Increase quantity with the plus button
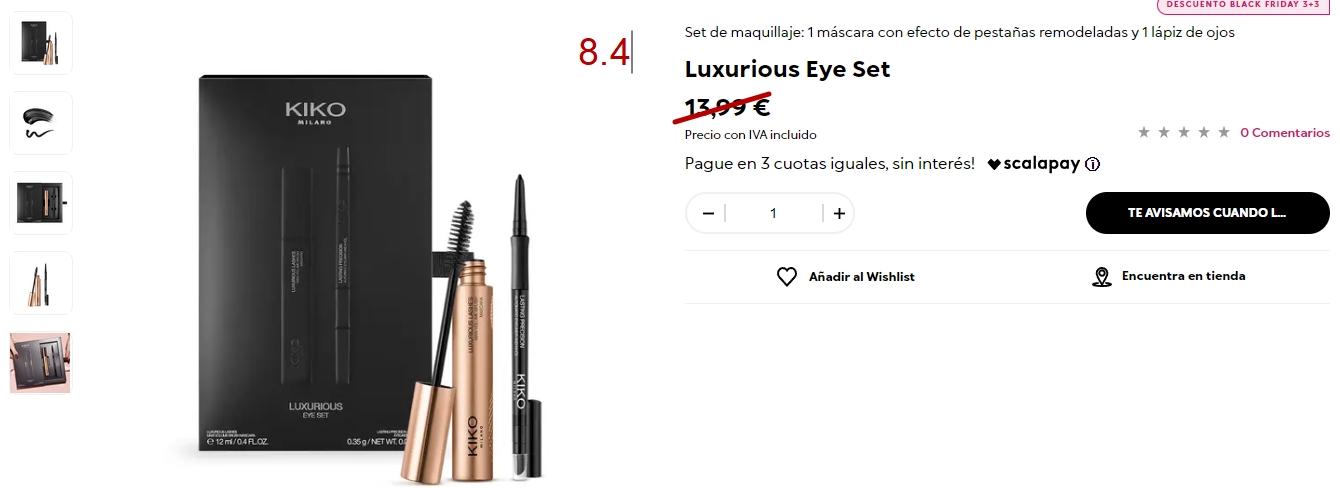This screenshot has height=488, width=1340. [839, 213]
